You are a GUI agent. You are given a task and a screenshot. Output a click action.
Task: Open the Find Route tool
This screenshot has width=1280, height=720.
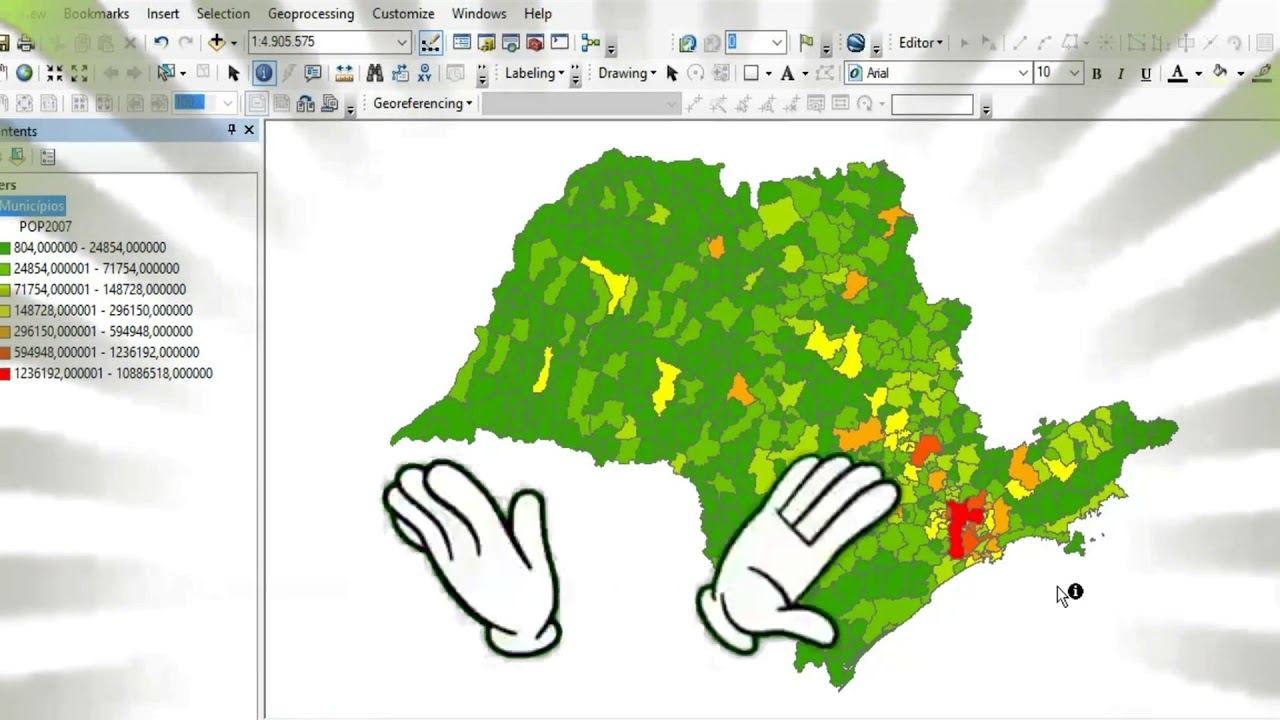tap(400, 73)
